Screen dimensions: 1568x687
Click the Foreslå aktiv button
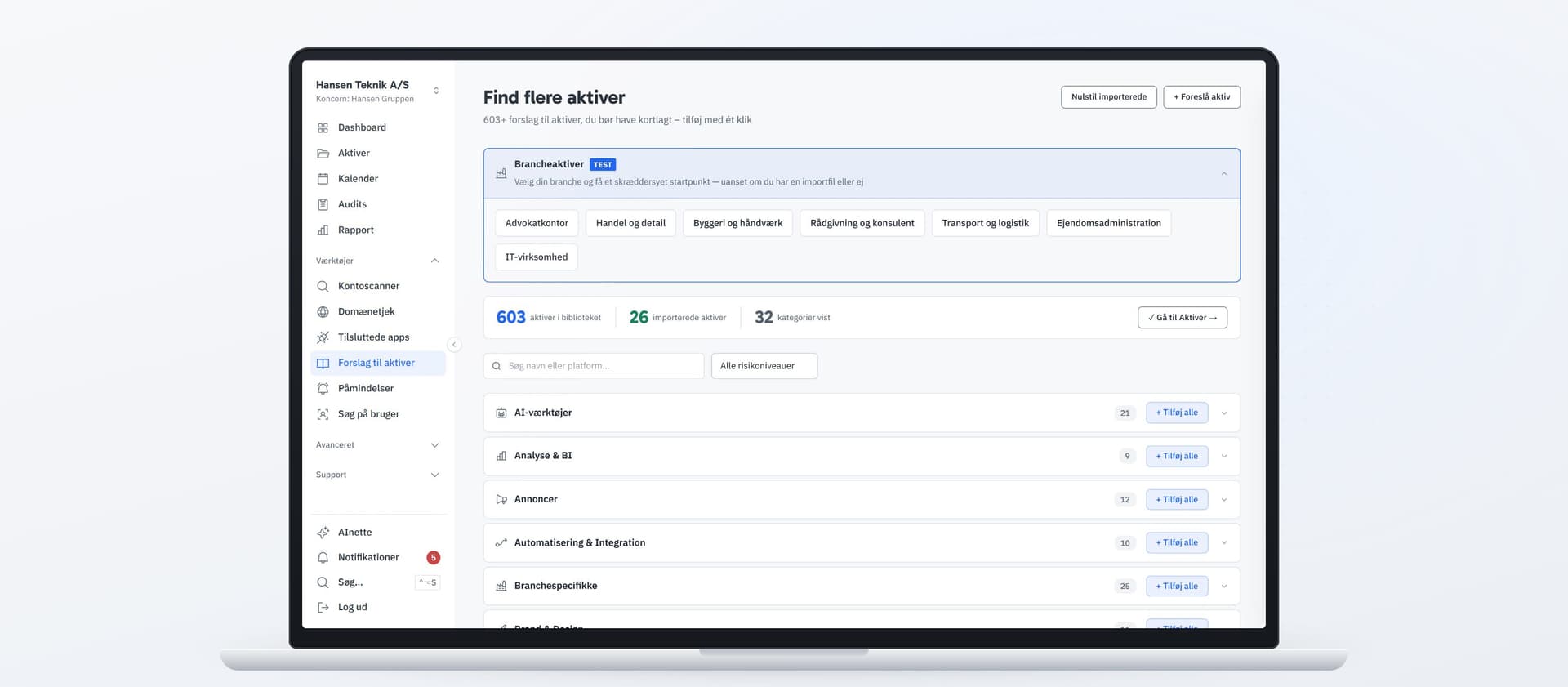point(1201,97)
